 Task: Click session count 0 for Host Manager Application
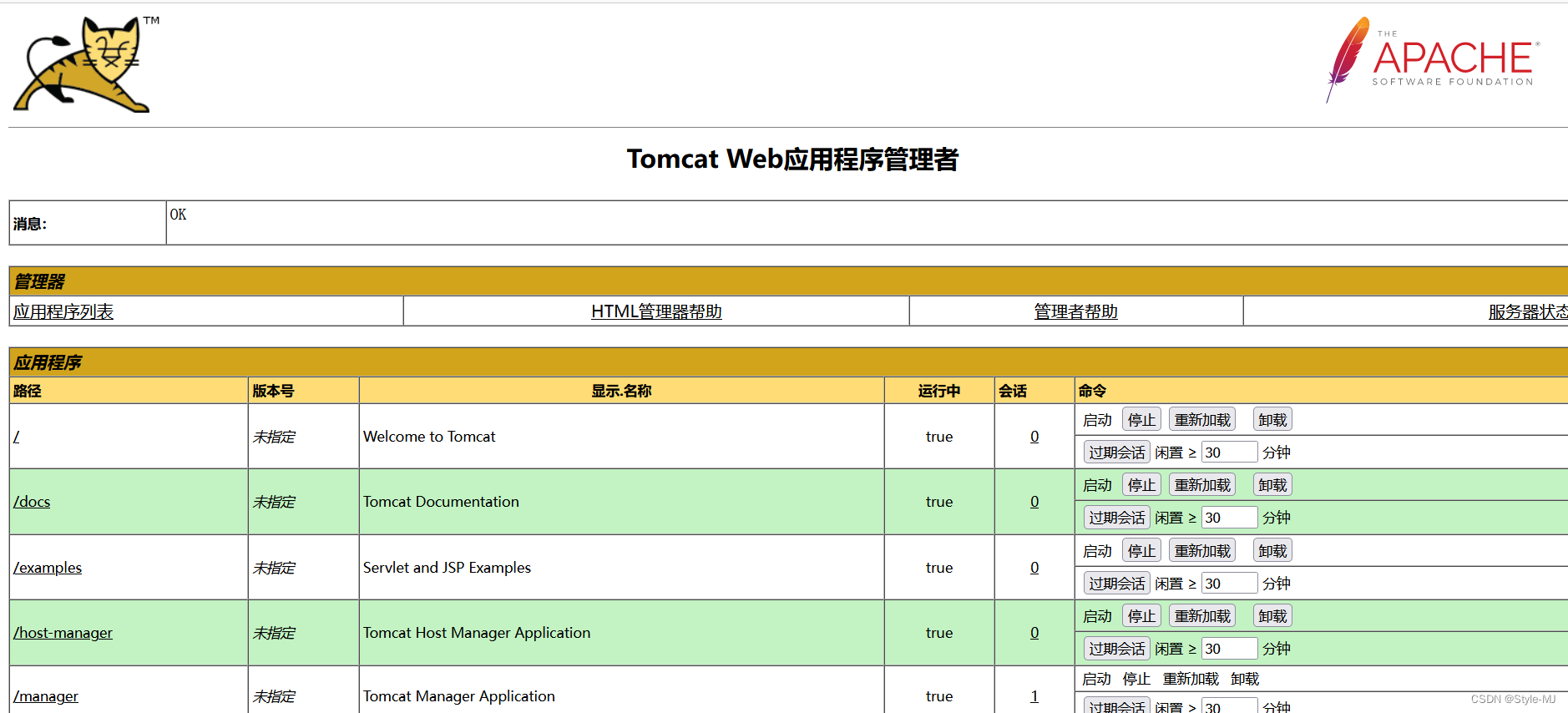[x=1034, y=633]
